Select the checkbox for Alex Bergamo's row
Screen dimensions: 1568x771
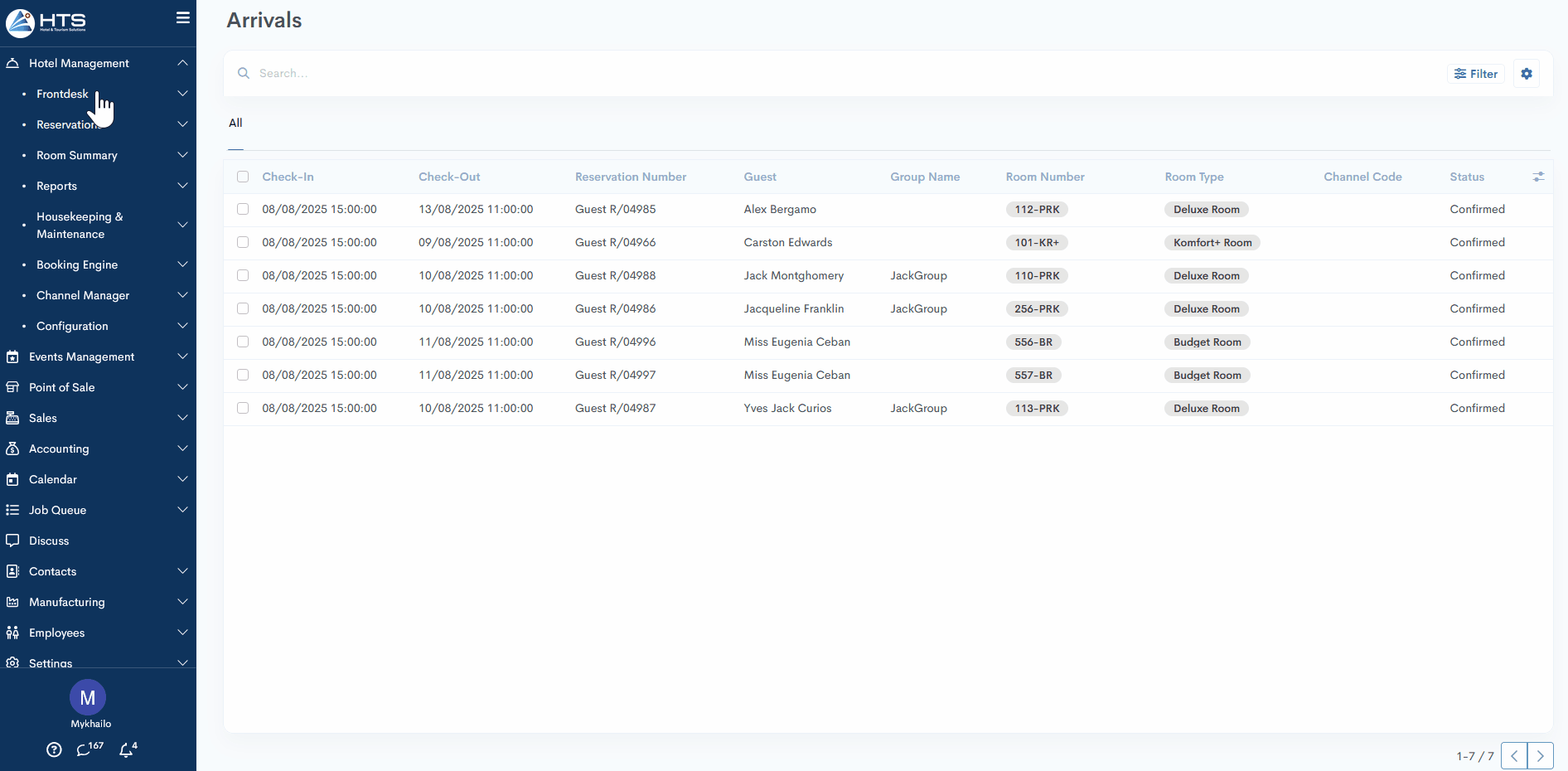(x=243, y=209)
